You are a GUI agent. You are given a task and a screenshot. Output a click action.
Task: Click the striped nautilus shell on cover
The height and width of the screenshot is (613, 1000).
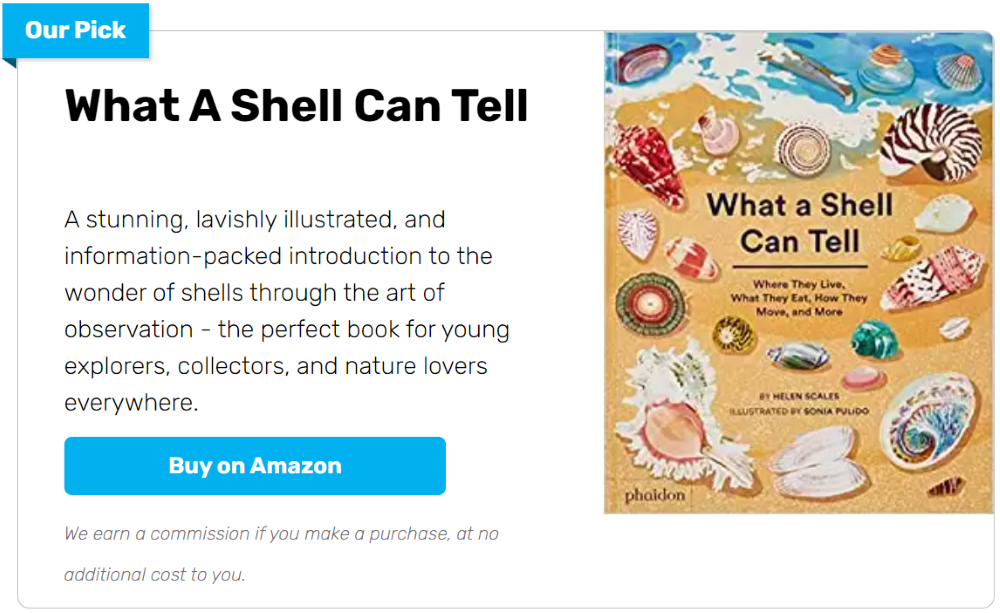point(932,142)
